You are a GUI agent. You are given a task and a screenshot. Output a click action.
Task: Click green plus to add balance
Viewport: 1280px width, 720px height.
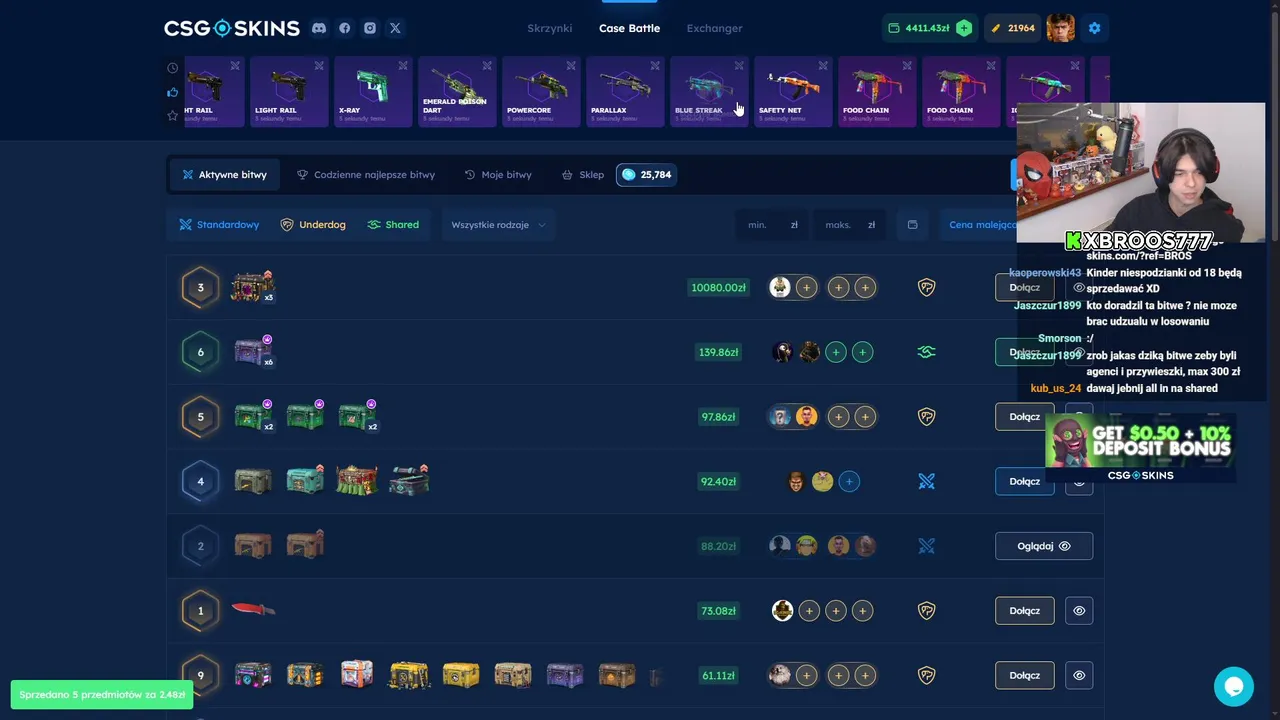coord(964,28)
